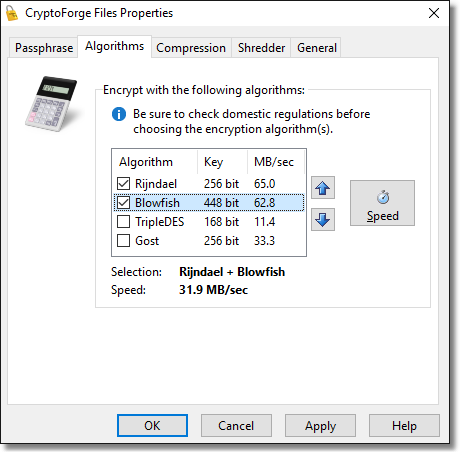This screenshot has width=460, height=454.
Task: Enable the TripleDES algorithm checkbox
Action: [x=123, y=222]
